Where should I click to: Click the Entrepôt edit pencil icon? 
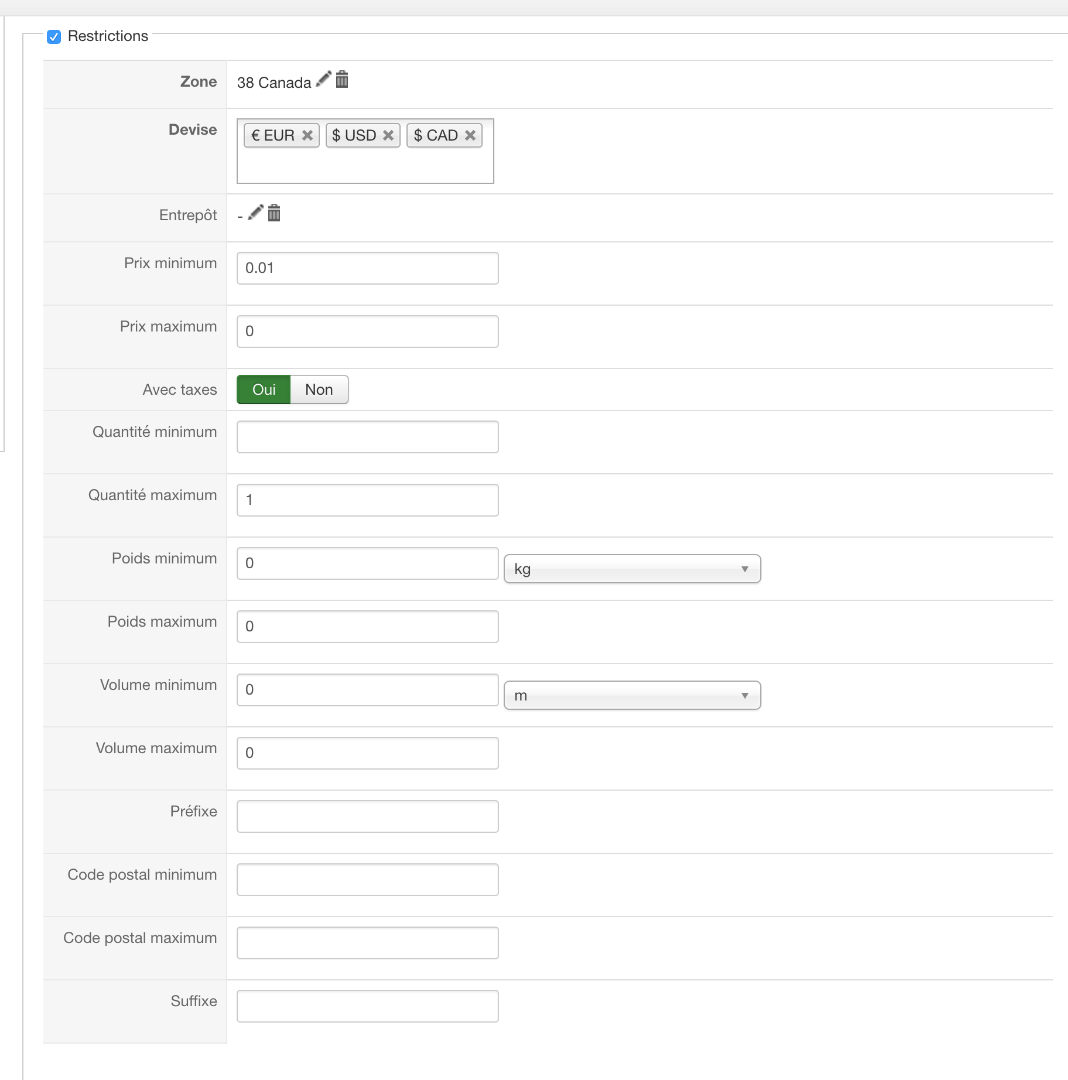click(256, 212)
